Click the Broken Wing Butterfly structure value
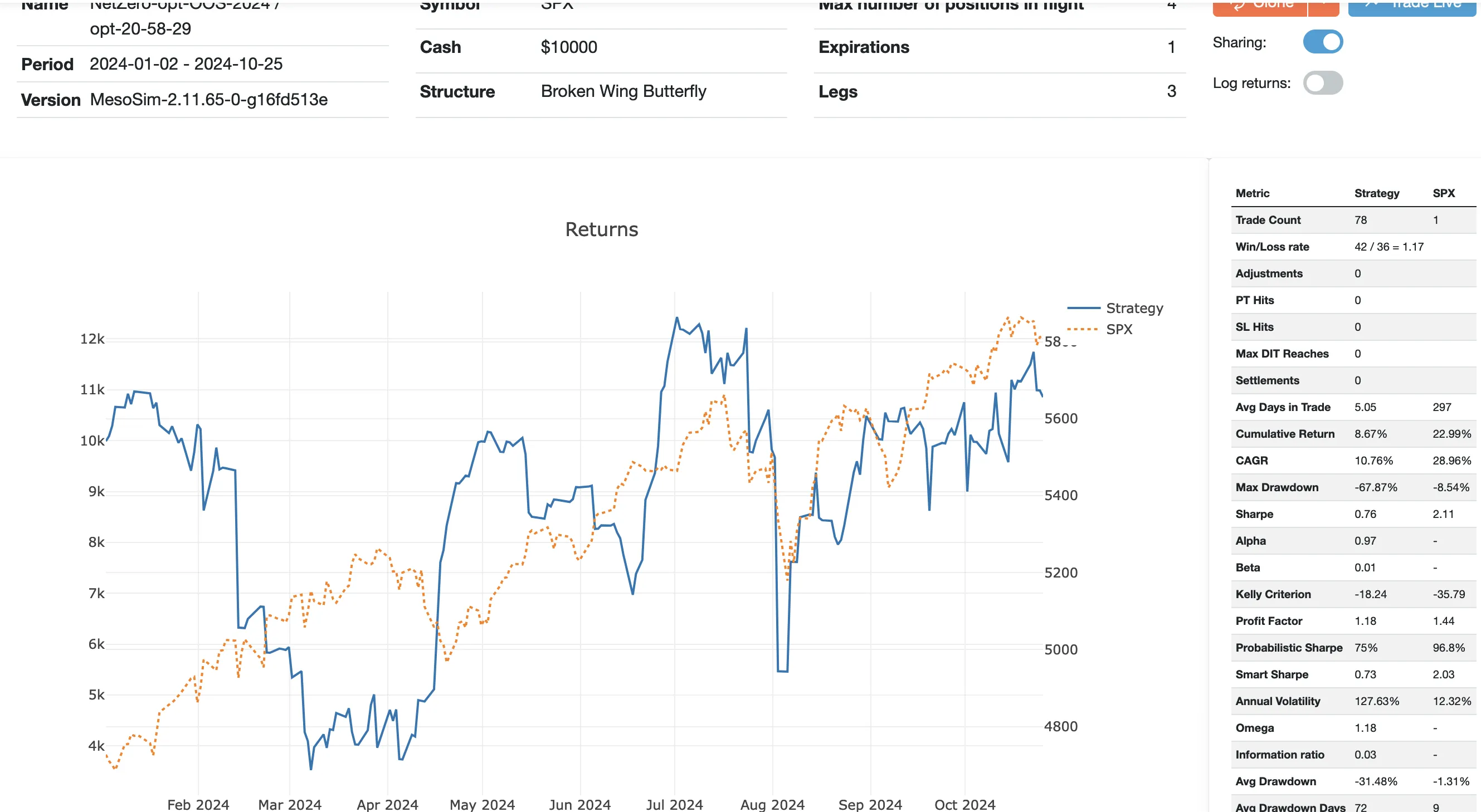 [x=623, y=91]
